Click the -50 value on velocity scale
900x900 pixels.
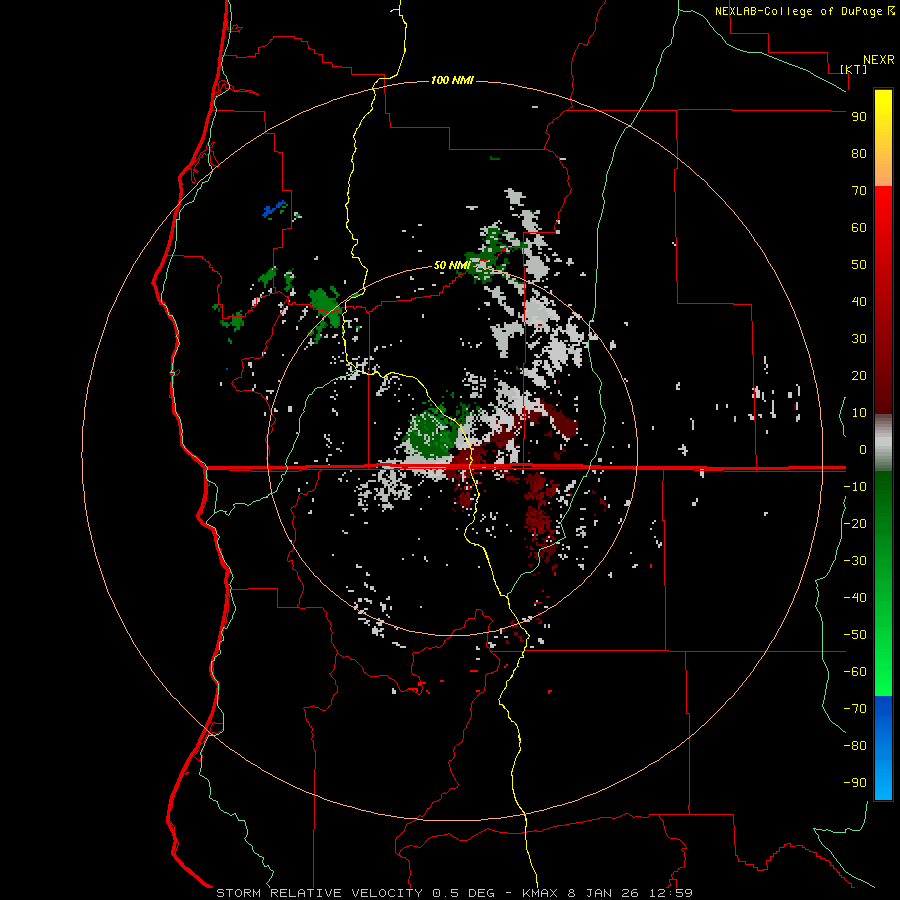click(x=855, y=635)
